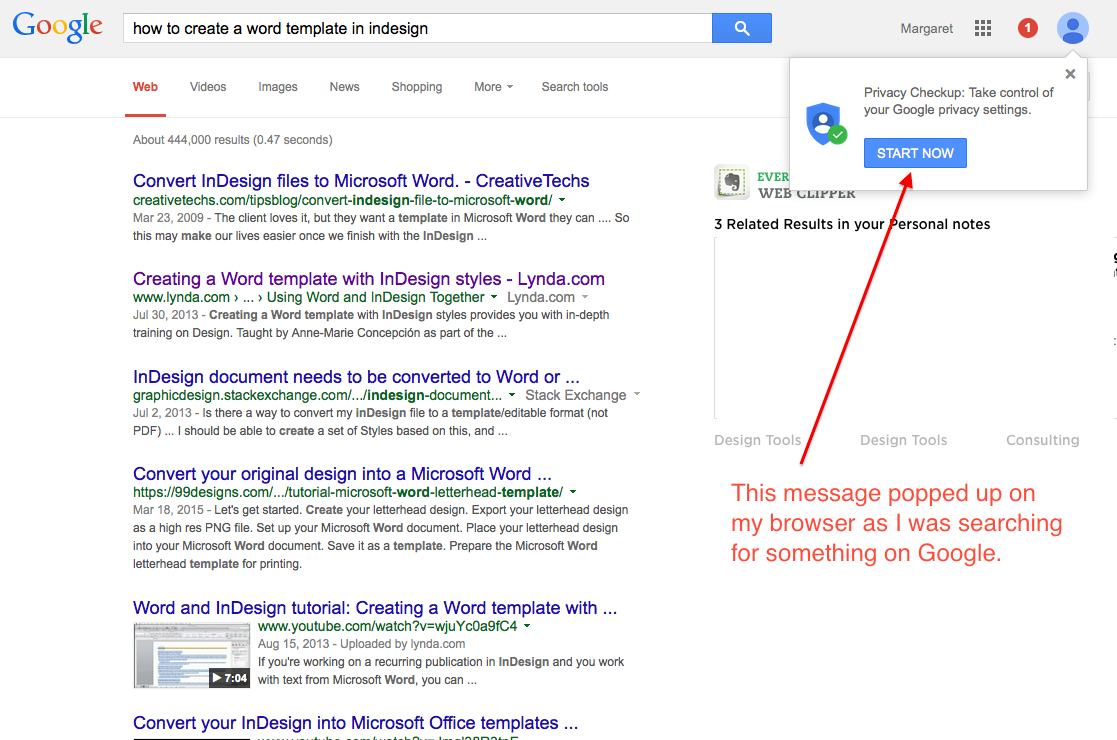The width and height of the screenshot is (1117, 740).
Task: Expand the More search options dropdown
Action: coord(493,87)
